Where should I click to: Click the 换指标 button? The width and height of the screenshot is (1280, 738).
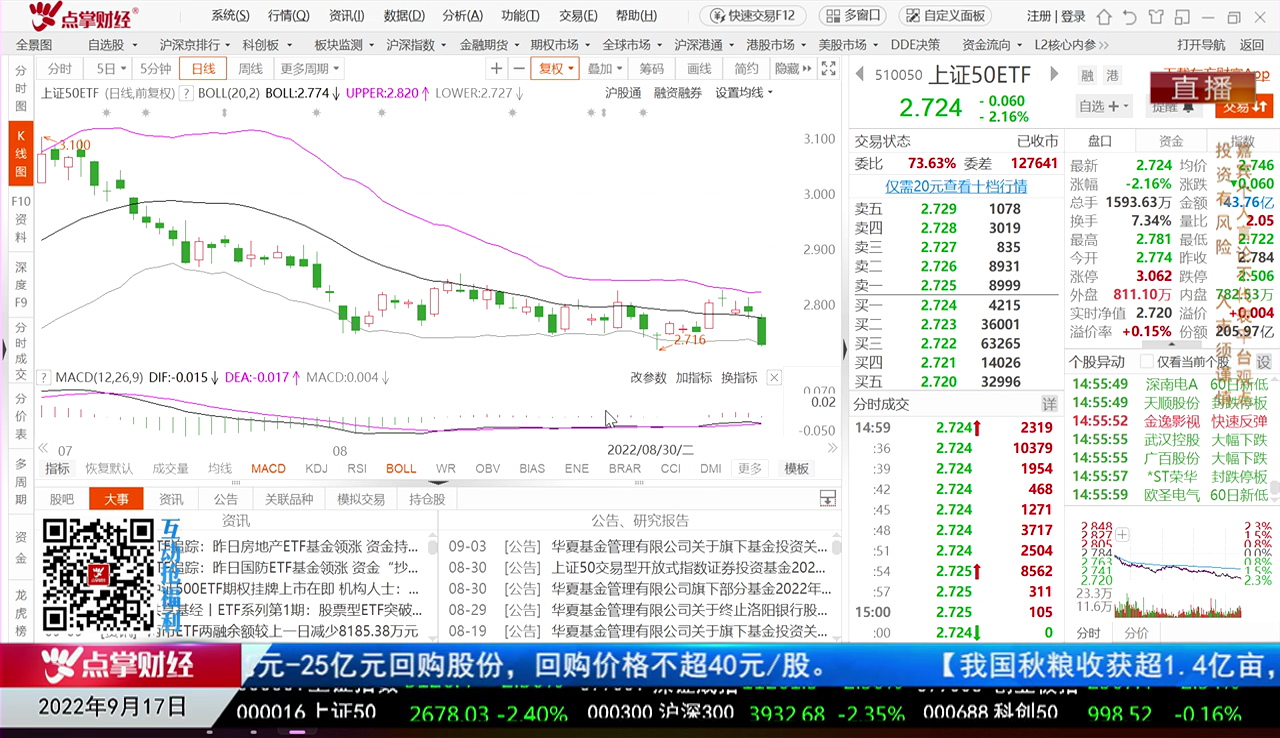[740, 378]
